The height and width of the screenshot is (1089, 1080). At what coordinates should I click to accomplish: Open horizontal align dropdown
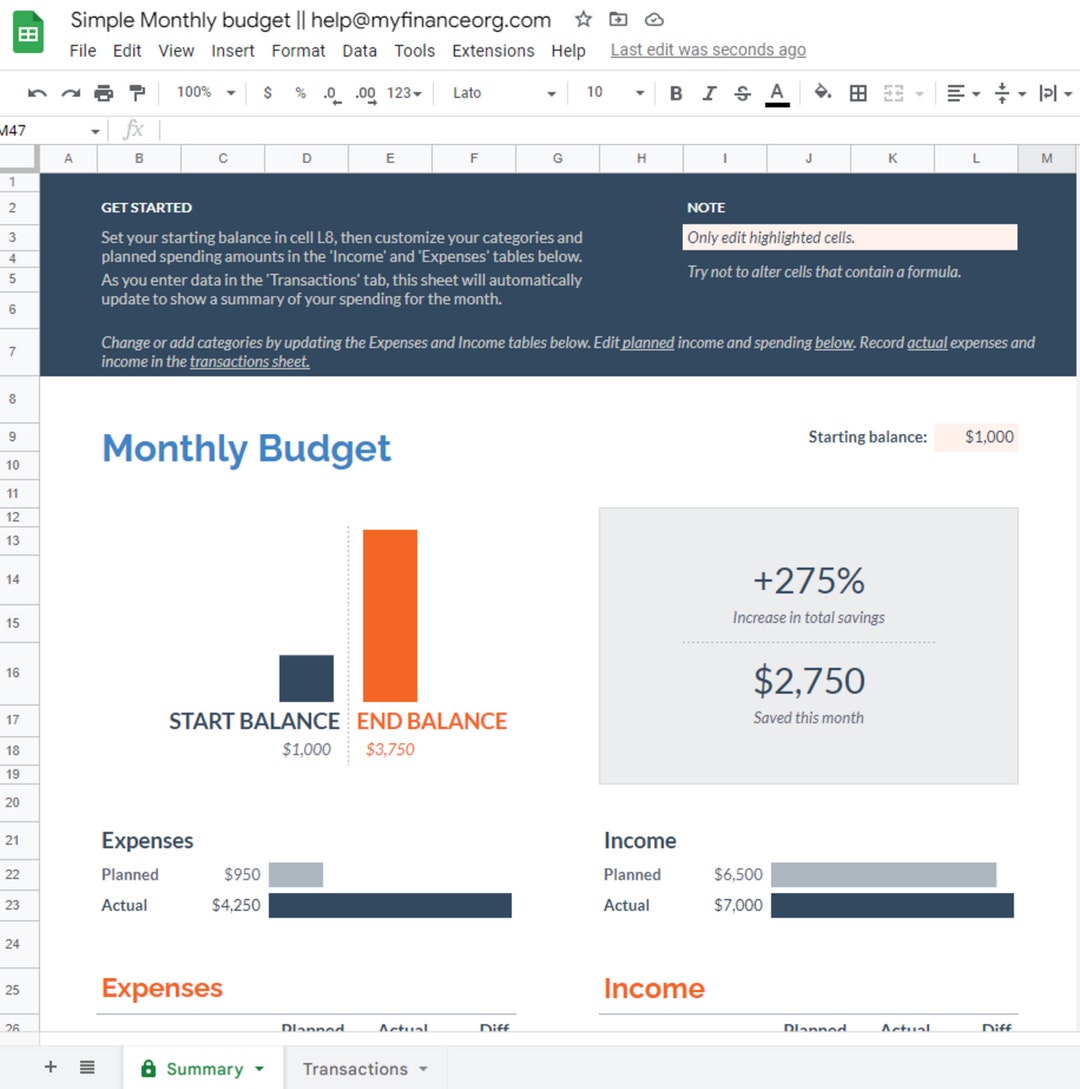963,93
